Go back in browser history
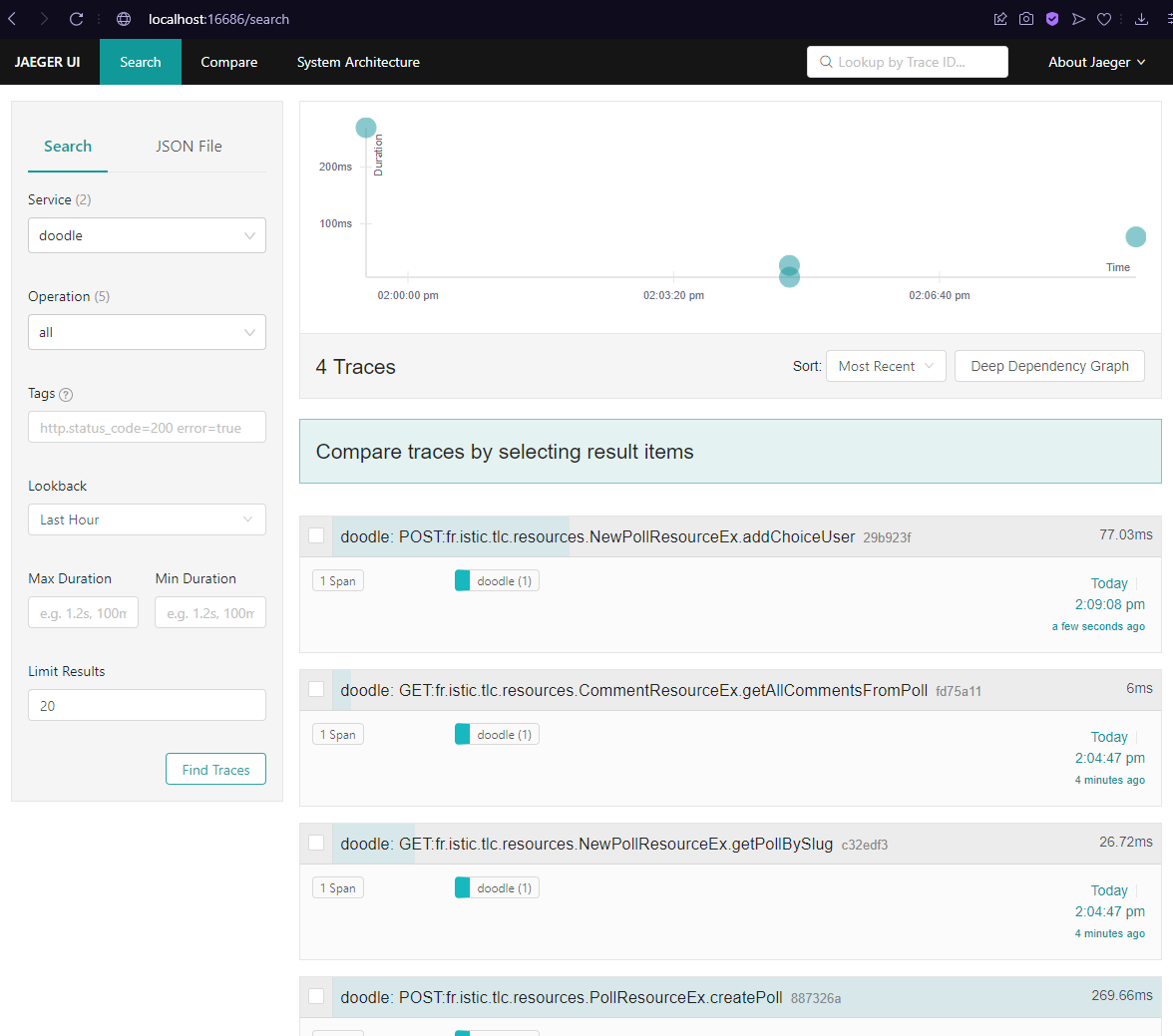 [13, 19]
